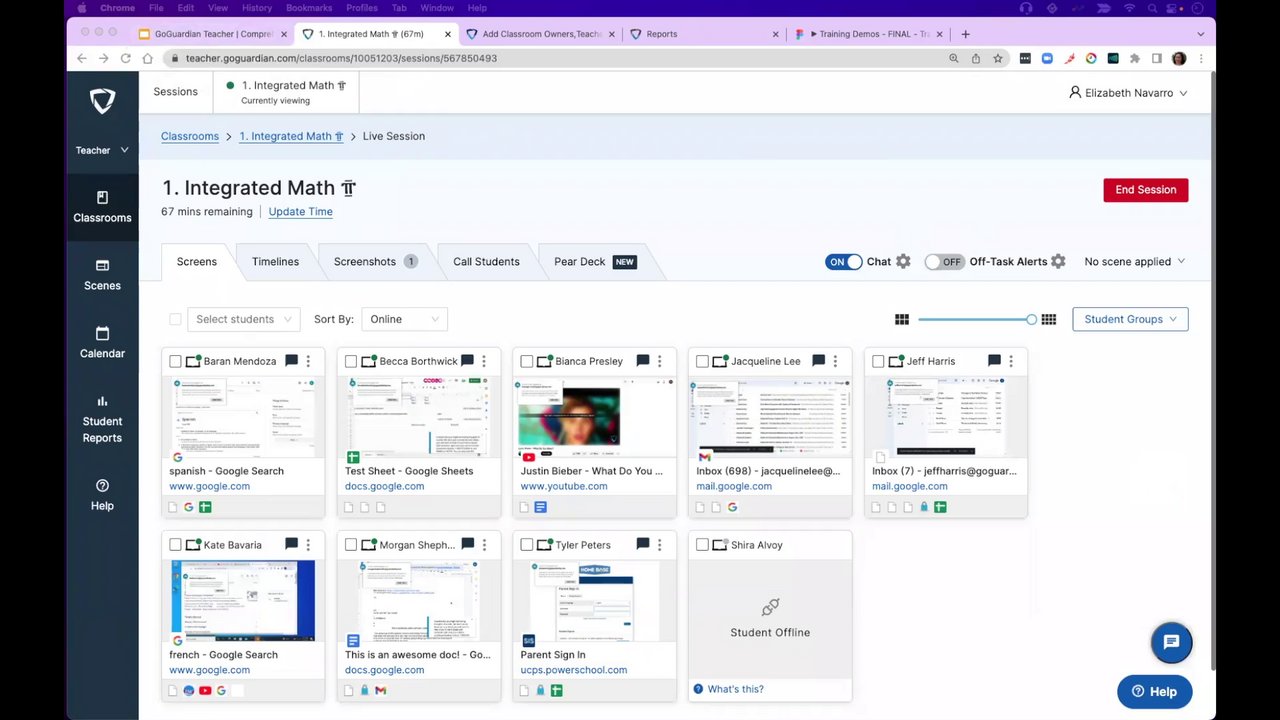Open Tyler Peters' more options menu

(660, 545)
